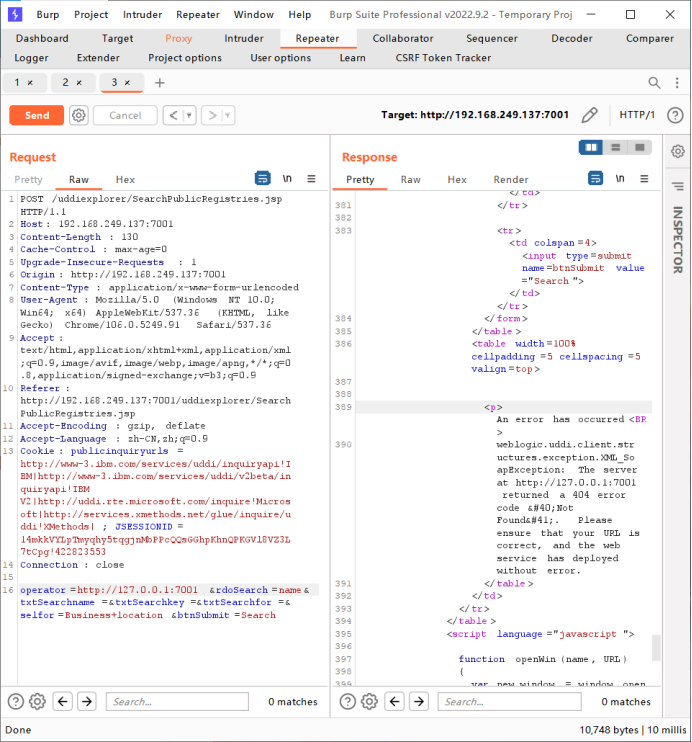Close Repeater tab 2
The image size is (692, 742).
pos(79,83)
